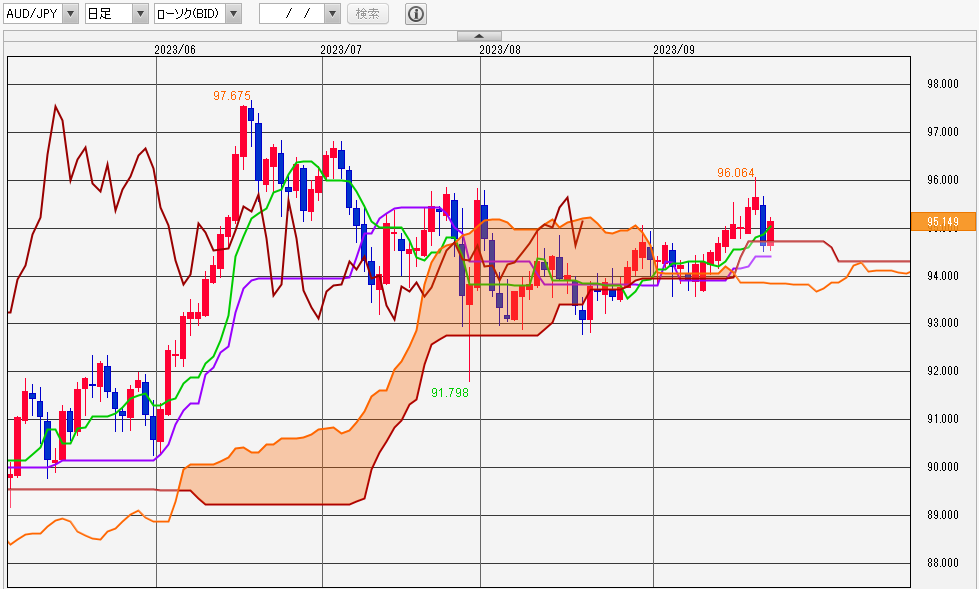Select the 2023/09 date axis label
979x589 pixels.
coord(674,50)
